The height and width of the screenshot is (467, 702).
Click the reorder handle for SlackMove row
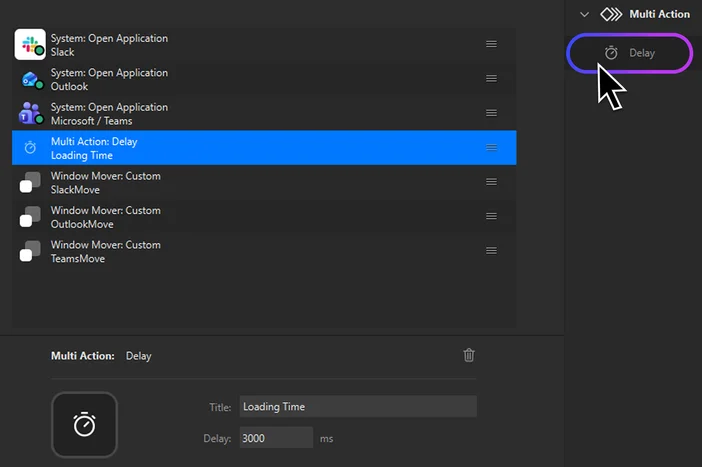(x=491, y=182)
